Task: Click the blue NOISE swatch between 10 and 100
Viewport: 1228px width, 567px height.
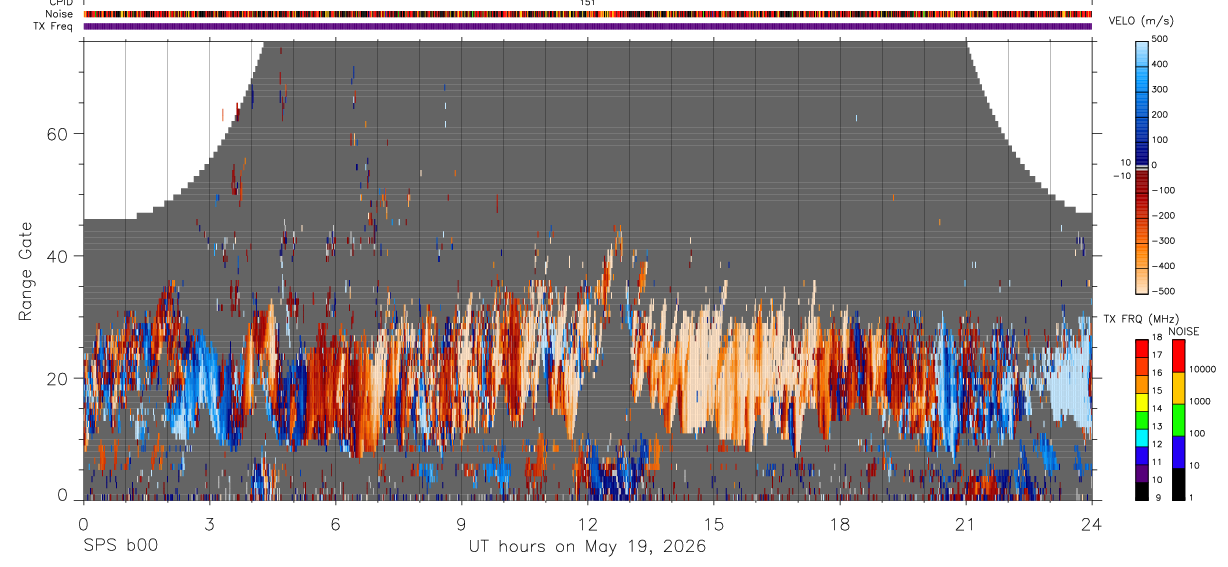Action: coord(1179,452)
